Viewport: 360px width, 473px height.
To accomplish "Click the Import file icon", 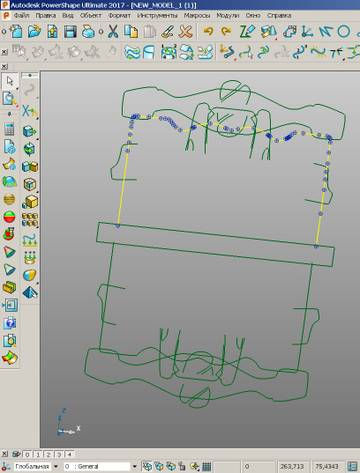I will [x=53, y=32].
